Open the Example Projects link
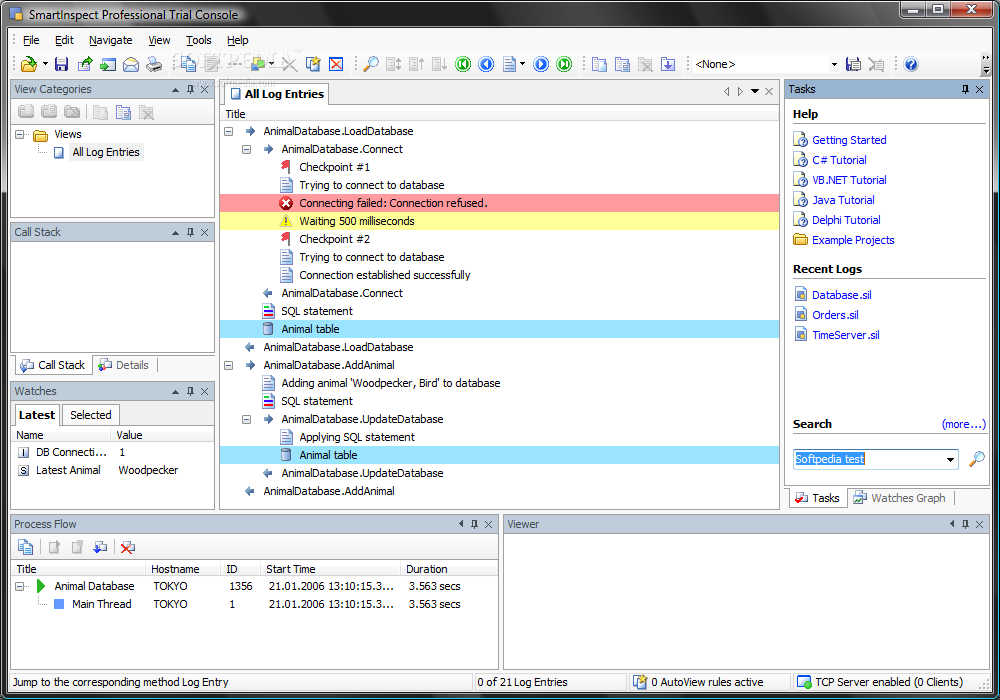This screenshot has width=1000, height=700. pos(853,240)
